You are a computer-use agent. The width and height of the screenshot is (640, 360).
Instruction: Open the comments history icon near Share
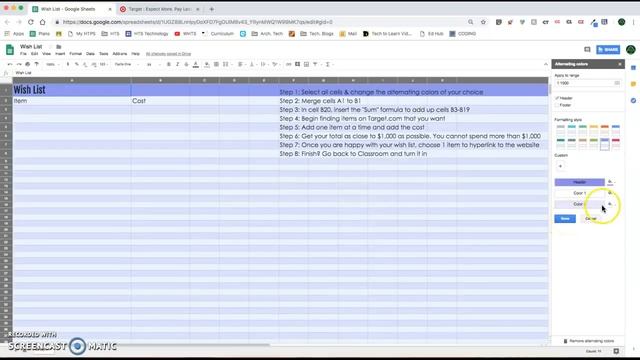pos(587,50)
